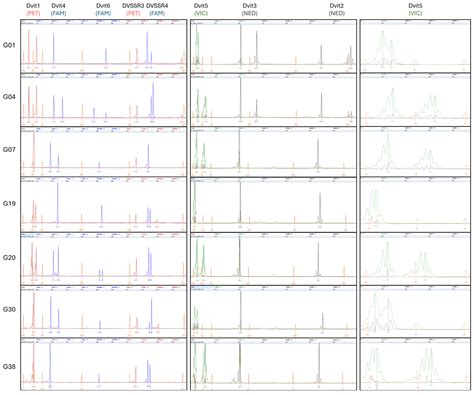This screenshot has width=474, height=395.
Task: Select the Dvit1 marker label
Action: coord(33,6)
